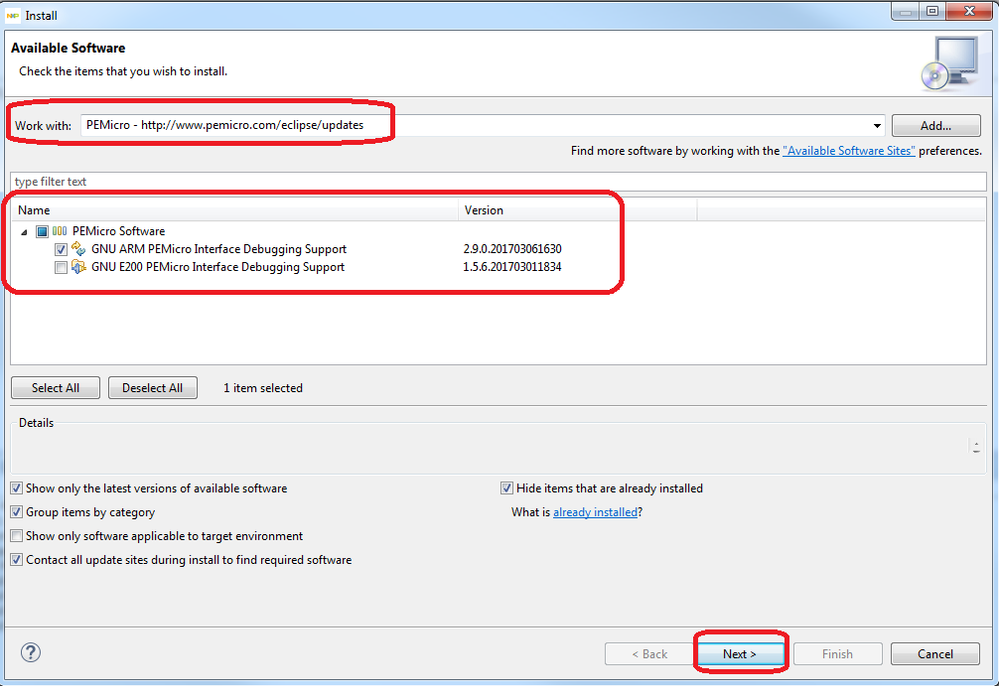Uncheck GNU ARM PEMicro Interface Debugging Support
This screenshot has height=686, width=999.
[61, 249]
